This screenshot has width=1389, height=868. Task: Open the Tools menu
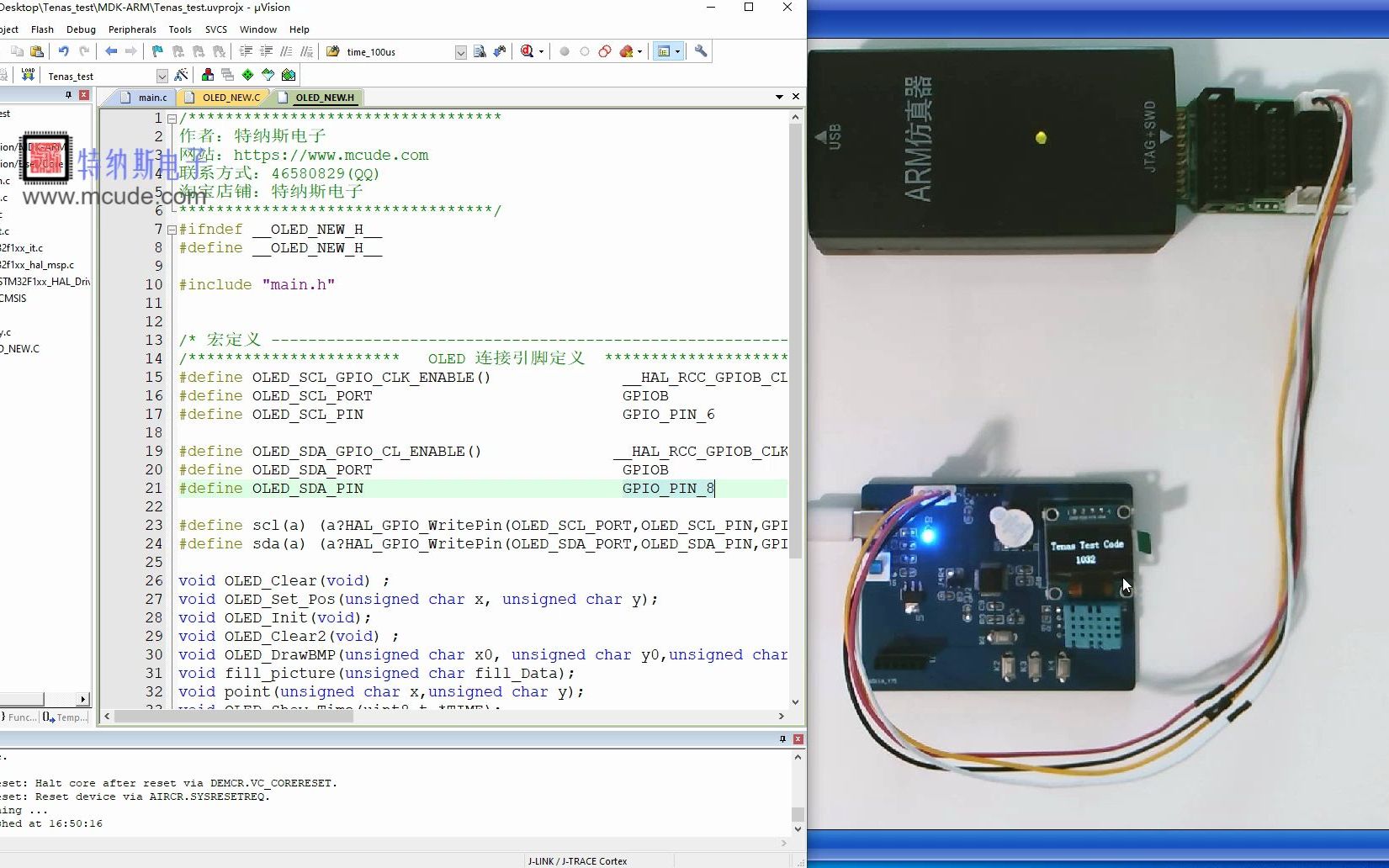click(x=180, y=29)
